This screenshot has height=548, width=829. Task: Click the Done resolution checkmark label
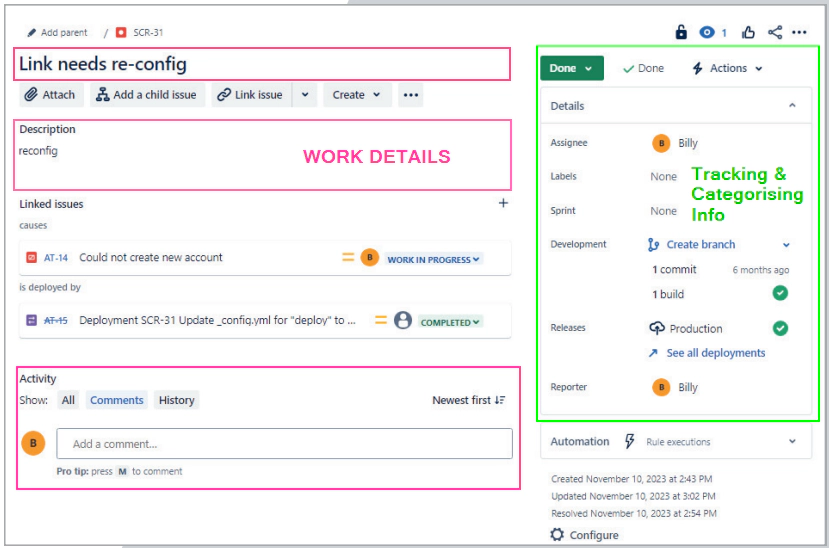click(x=643, y=68)
